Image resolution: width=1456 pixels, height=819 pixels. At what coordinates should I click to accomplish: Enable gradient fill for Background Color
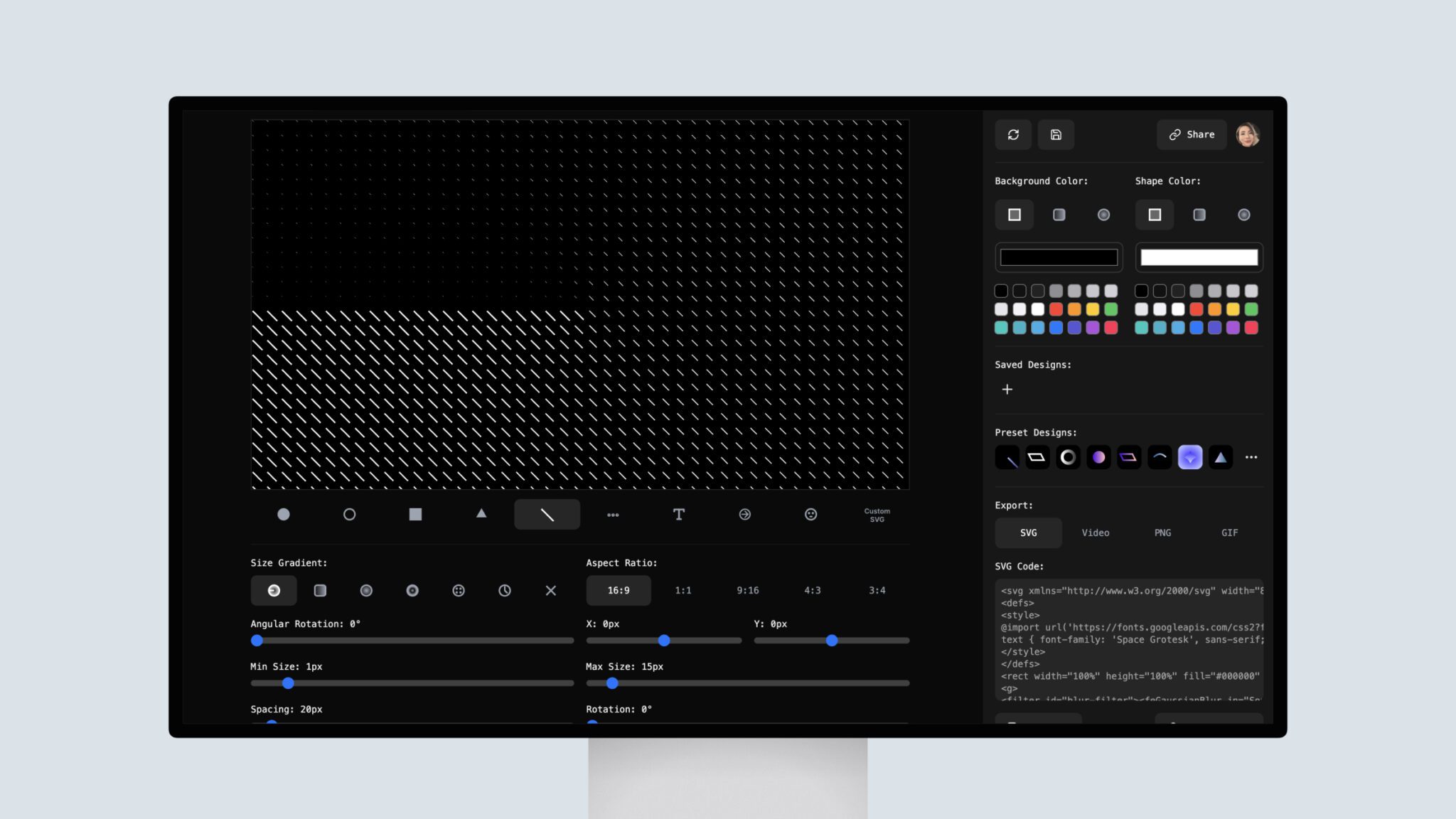click(1059, 214)
